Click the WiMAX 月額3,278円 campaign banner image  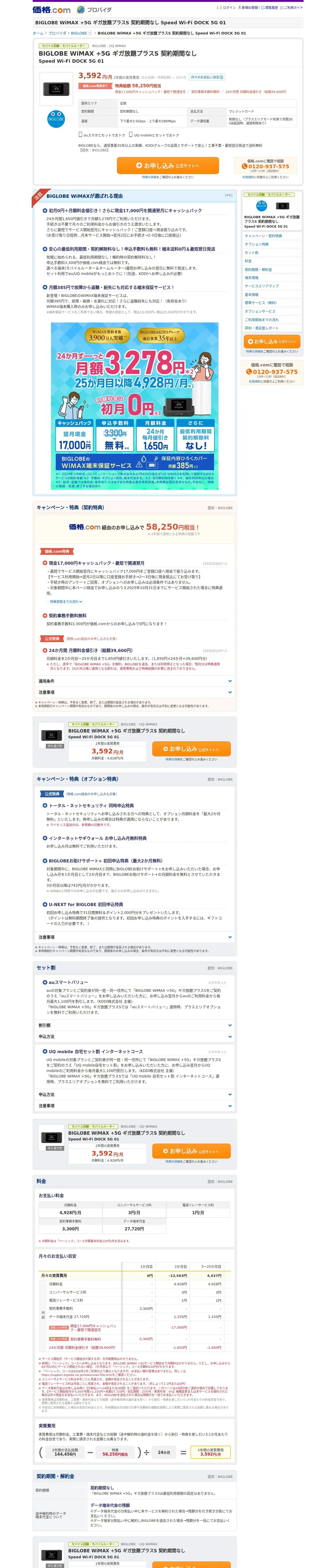(135, 406)
